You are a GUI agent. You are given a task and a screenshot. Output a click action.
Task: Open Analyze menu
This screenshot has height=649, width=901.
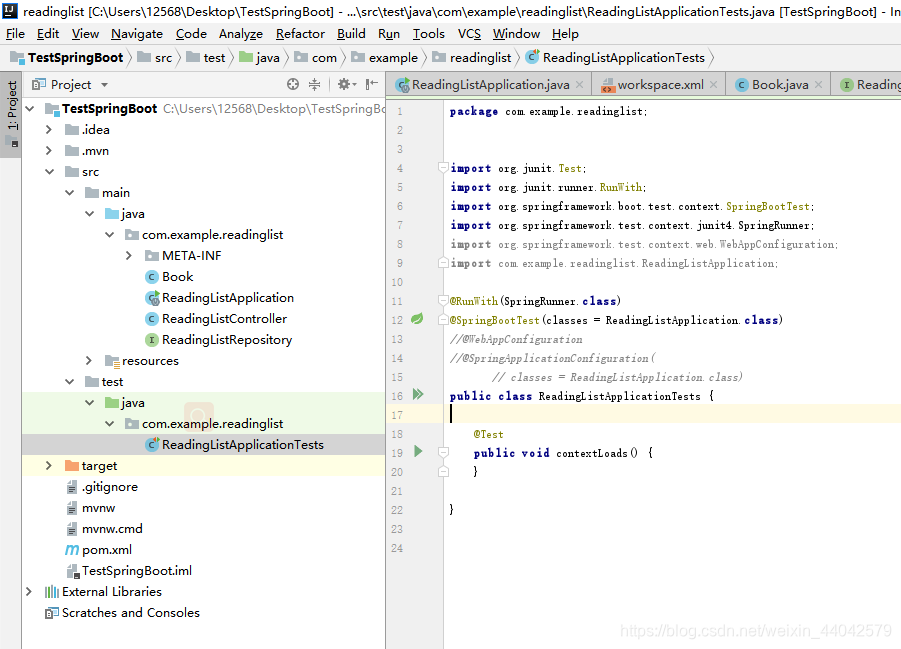click(x=241, y=34)
